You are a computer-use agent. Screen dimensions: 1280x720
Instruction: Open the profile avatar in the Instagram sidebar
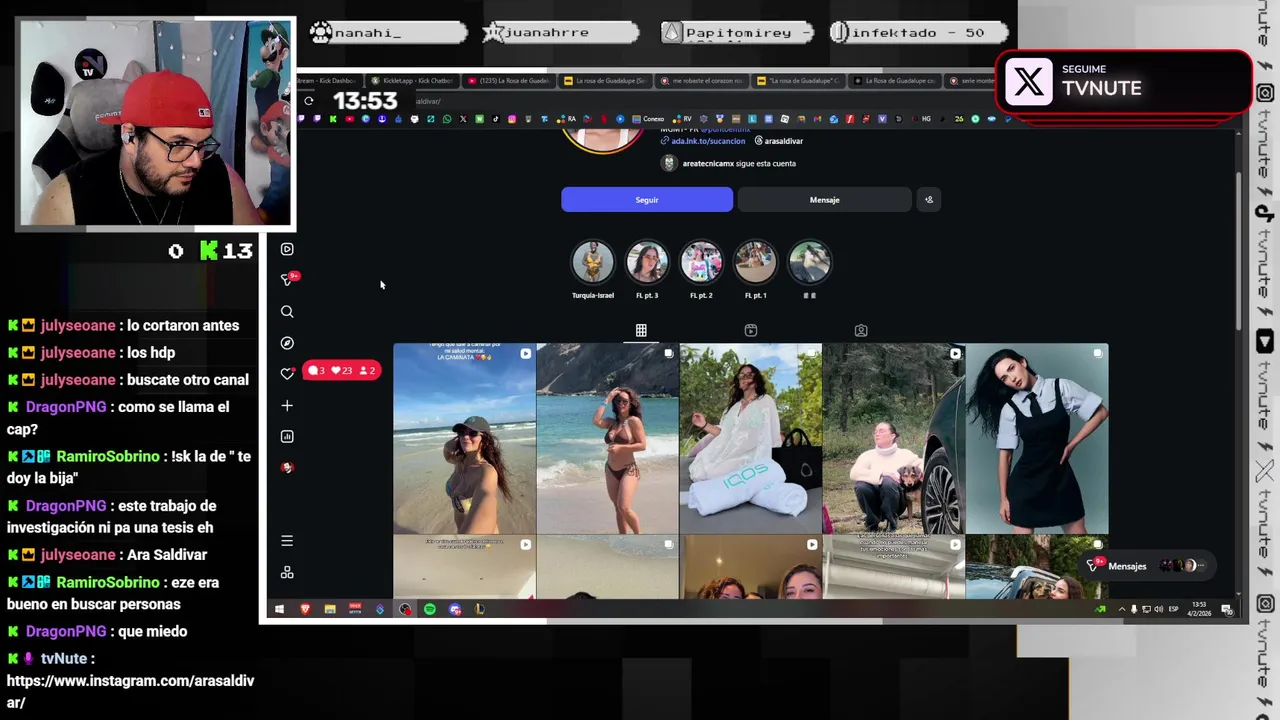point(287,467)
